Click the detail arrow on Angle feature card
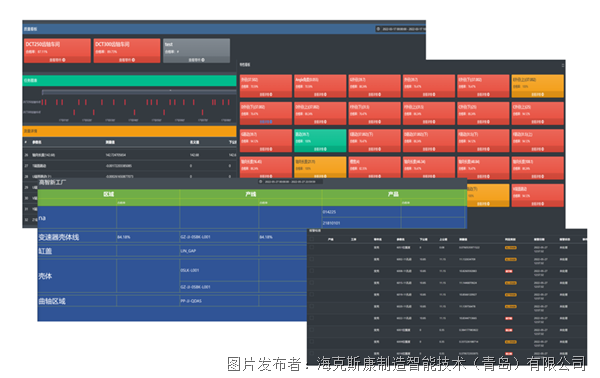The width and height of the screenshot is (600, 378). tap(325, 94)
